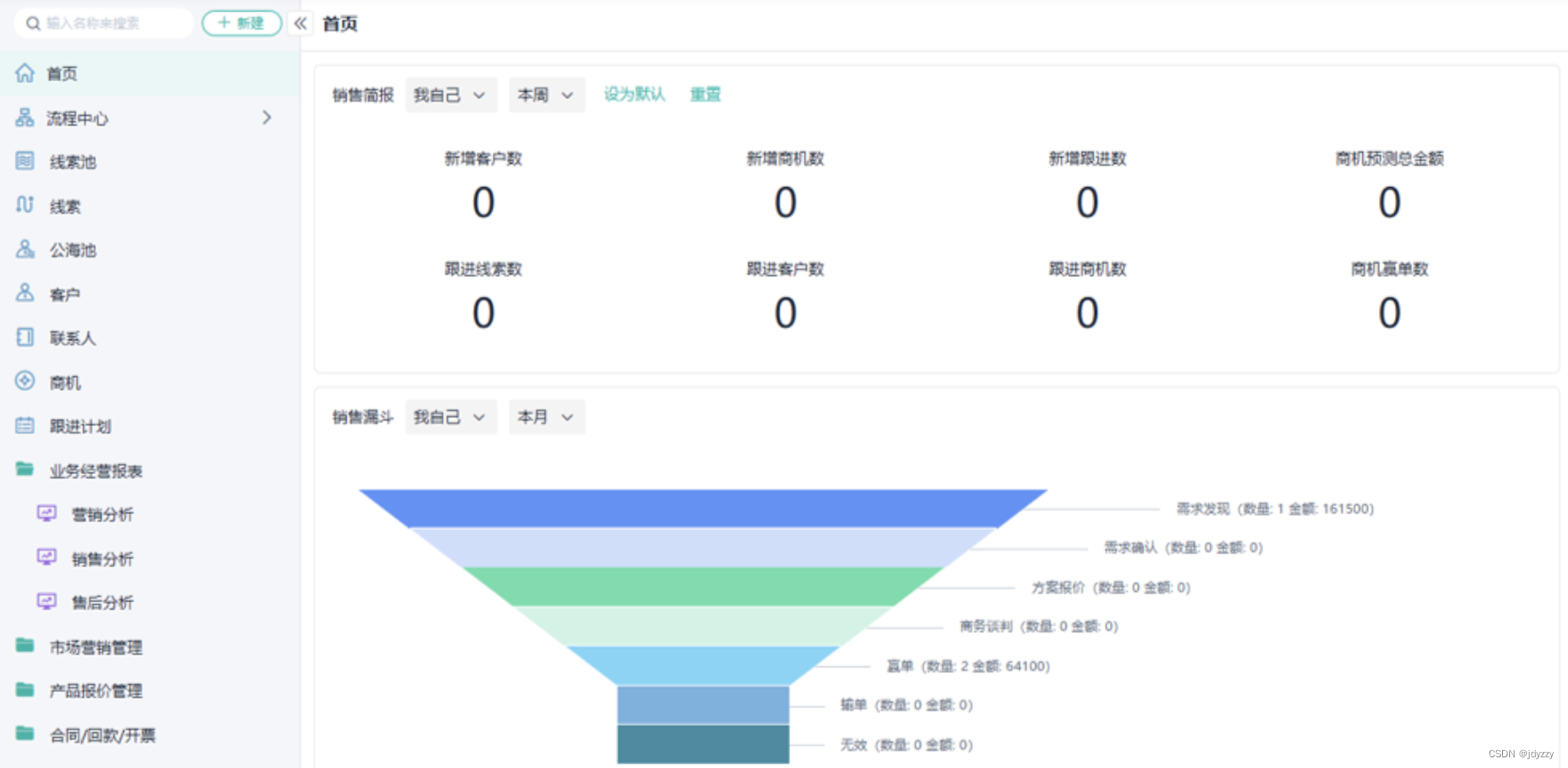Open the 线索 menu item
This screenshot has width=1568, height=768.
tap(150, 205)
